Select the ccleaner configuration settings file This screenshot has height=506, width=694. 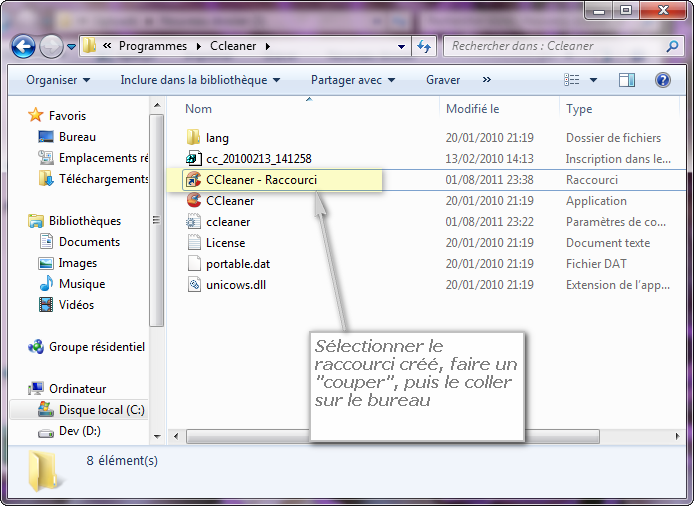click(228, 222)
